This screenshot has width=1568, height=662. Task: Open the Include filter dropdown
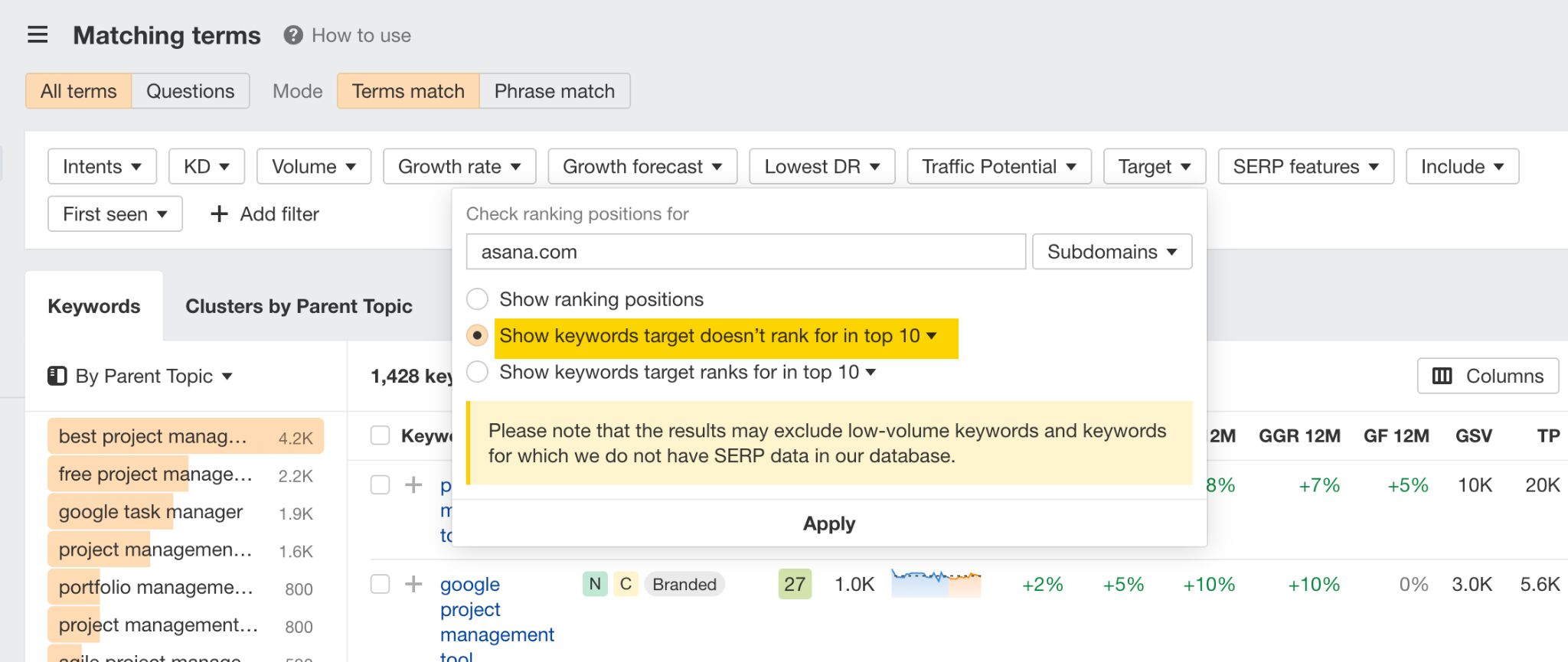click(x=1462, y=166)
